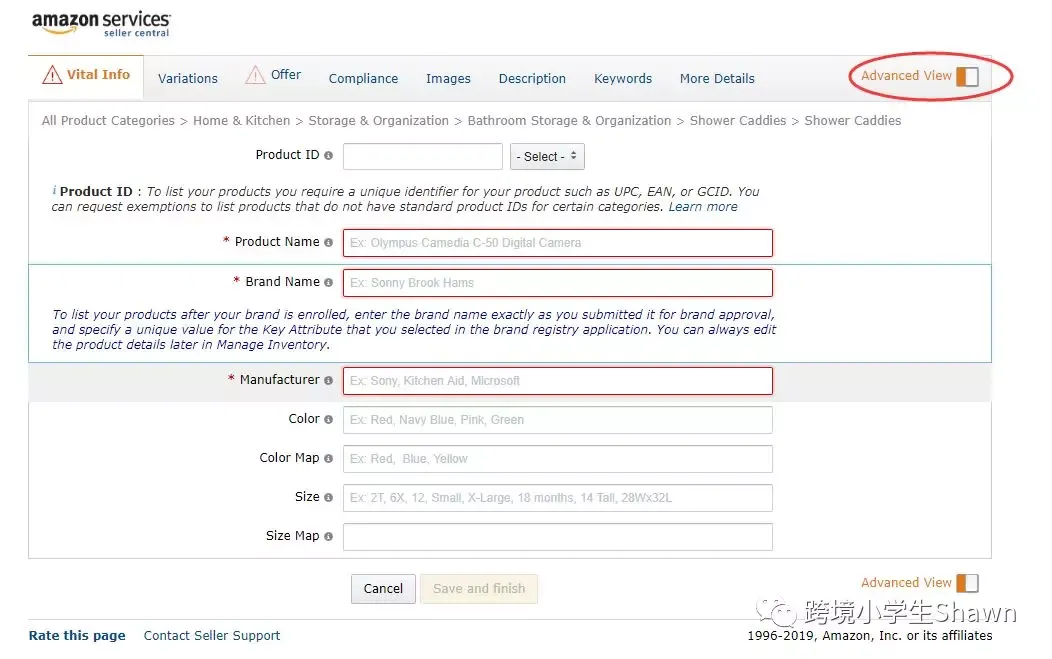The width and height of the screenshot is (1052, 659).
Task: Click into the Color Map input field
Action: click(x=558, y=459)
